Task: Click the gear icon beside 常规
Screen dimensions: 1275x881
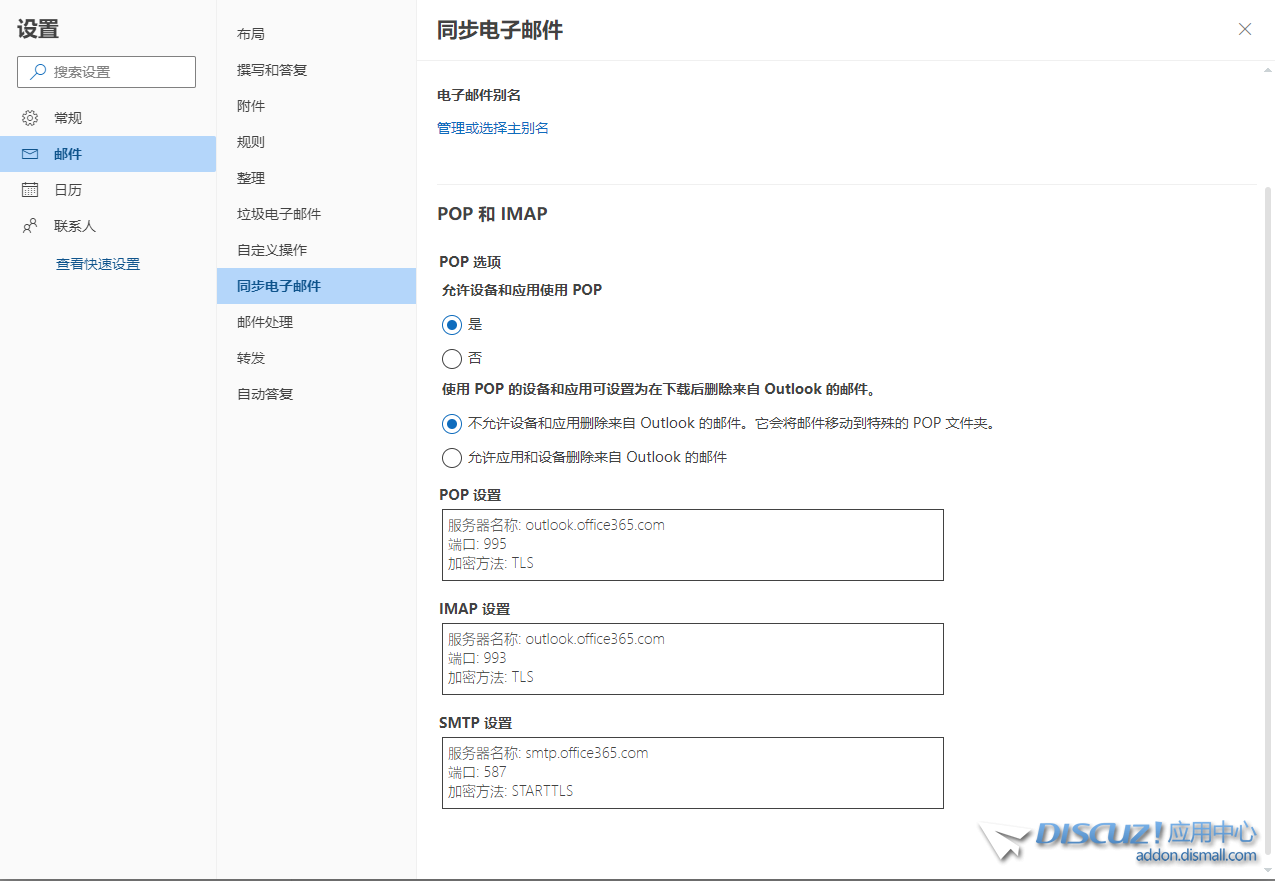Action: point(30,118)
